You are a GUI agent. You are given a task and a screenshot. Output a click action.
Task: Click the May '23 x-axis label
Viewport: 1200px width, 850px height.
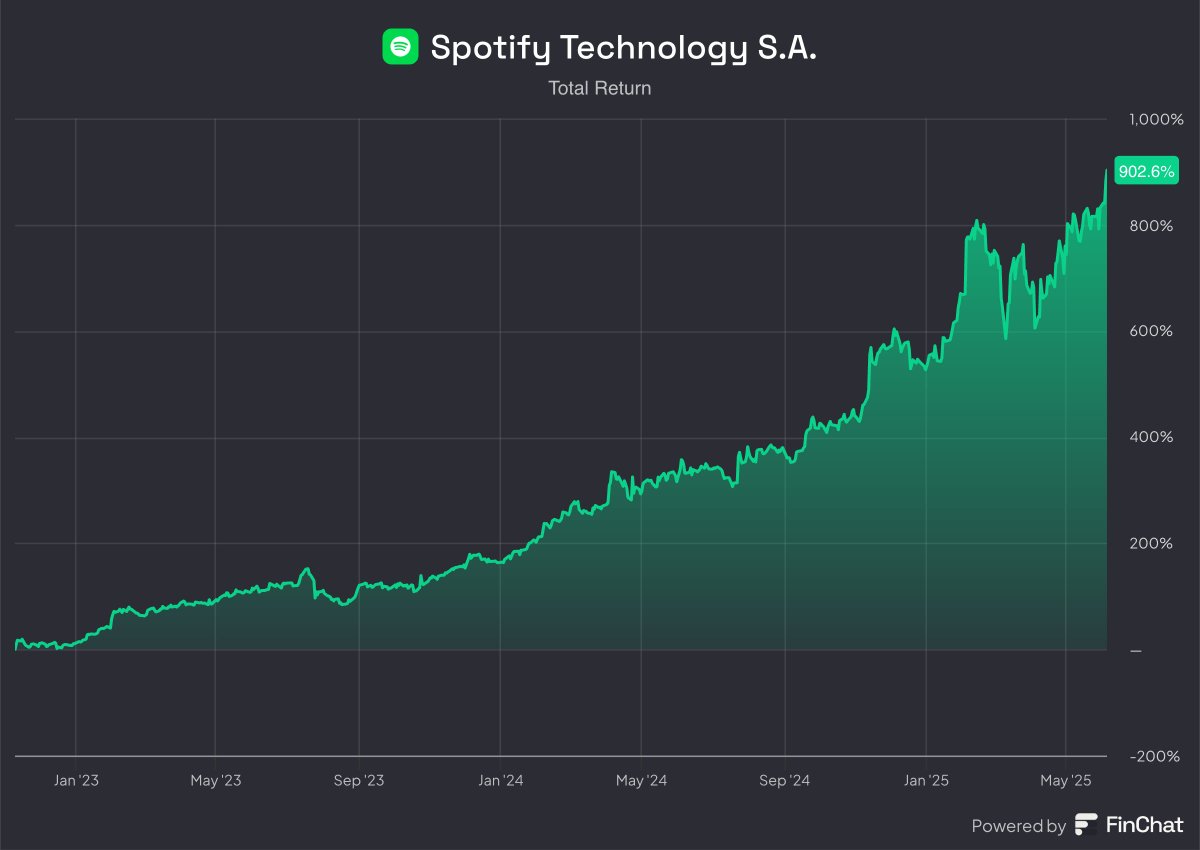tap(216, 780)
